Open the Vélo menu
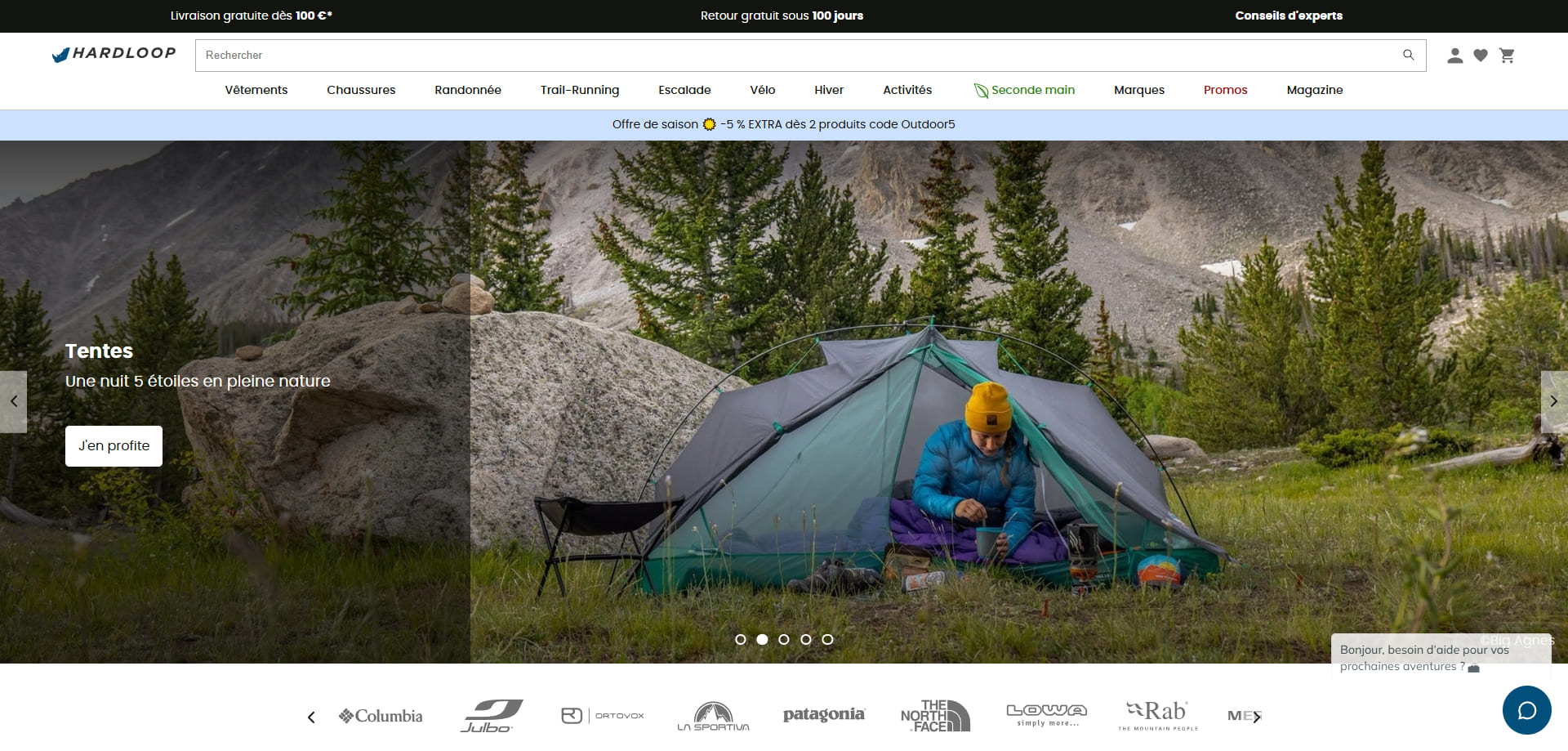Image resolution: width=1568 pixels, height=751 pixels. click(x=763, y=90)
